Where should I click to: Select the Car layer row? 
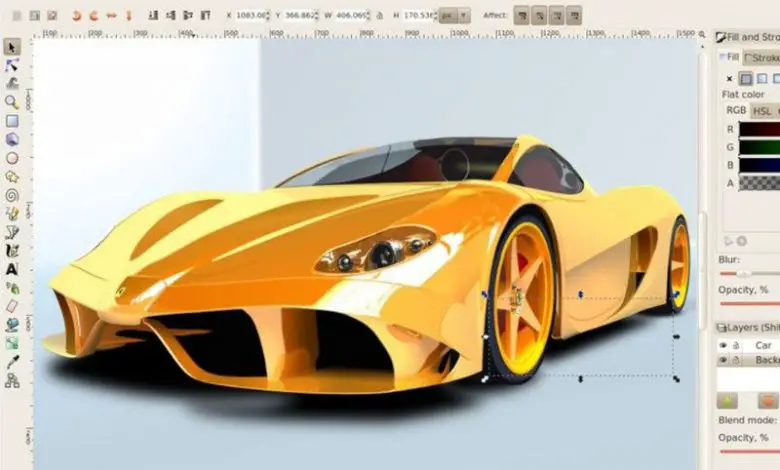point(748,345)
